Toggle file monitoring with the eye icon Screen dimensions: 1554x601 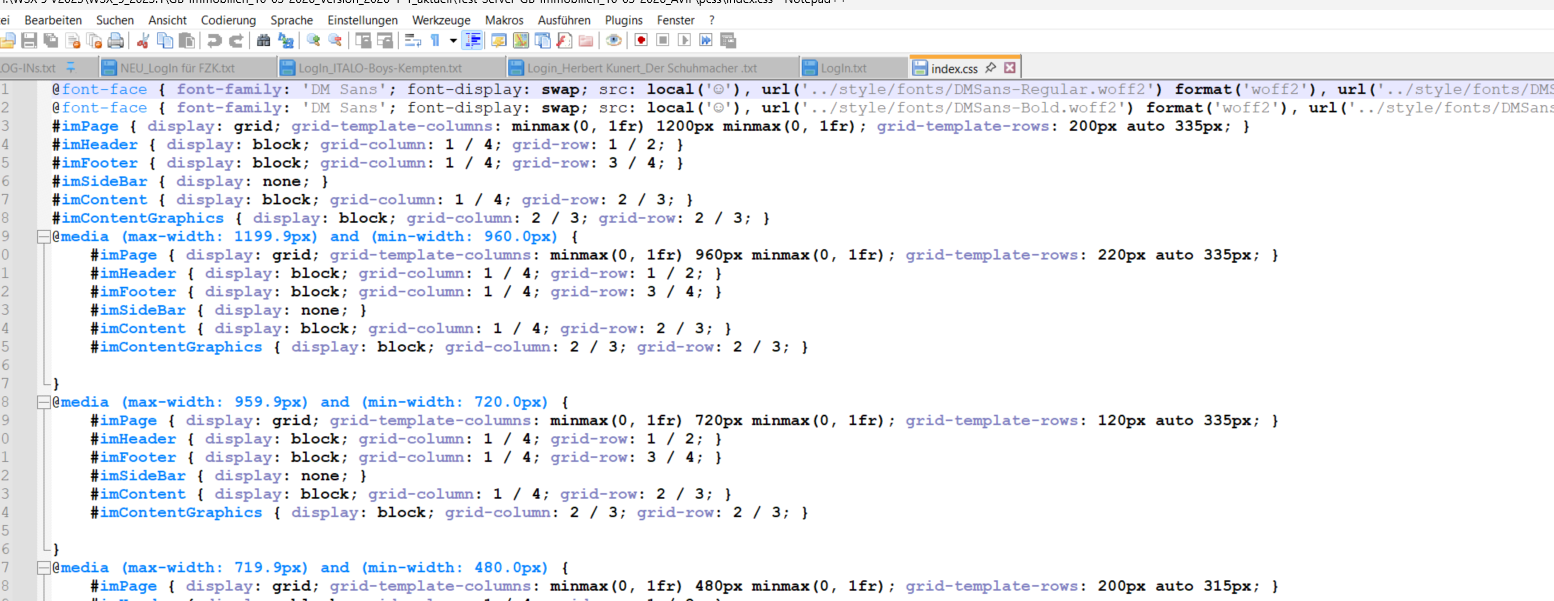[613, 41]
